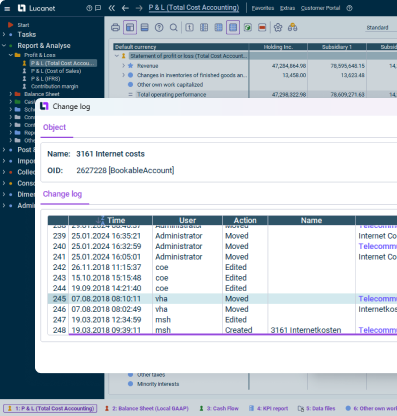Click the print icon in the toolbar
This screenshot has height=416, width=397.
115,27
